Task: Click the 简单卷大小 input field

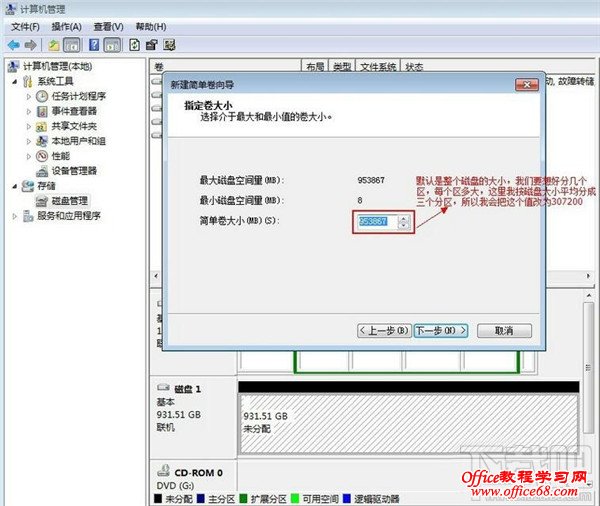Action: click(x=378, y=222)
